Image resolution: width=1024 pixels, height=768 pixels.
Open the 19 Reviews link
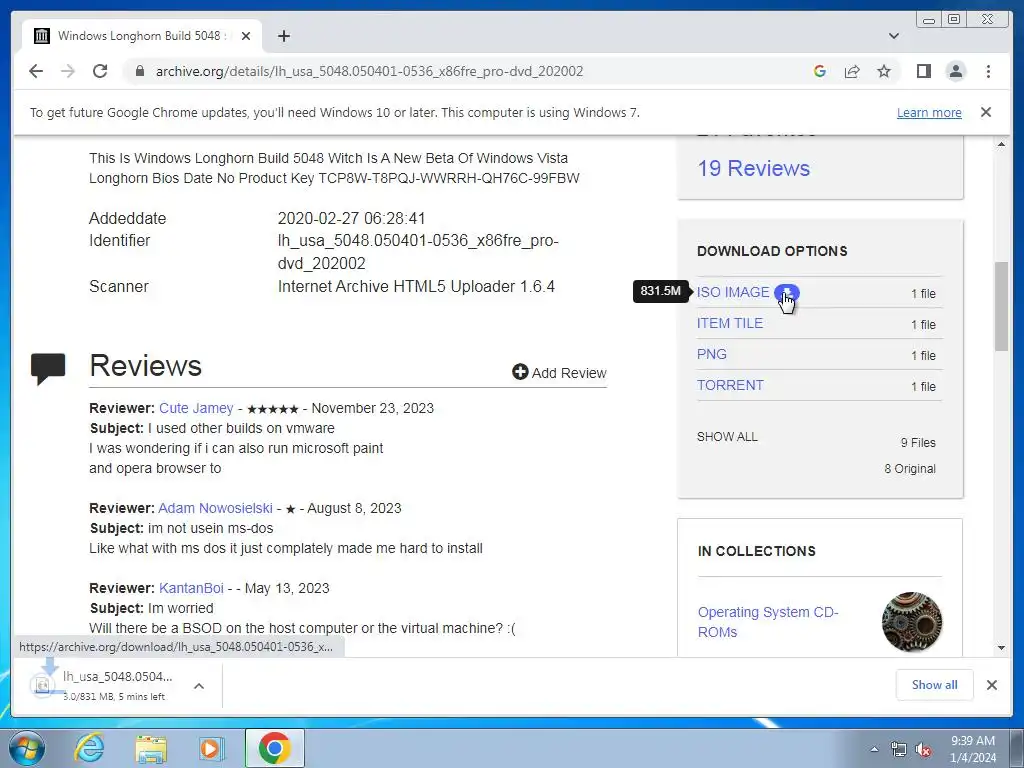pos(753,168)
